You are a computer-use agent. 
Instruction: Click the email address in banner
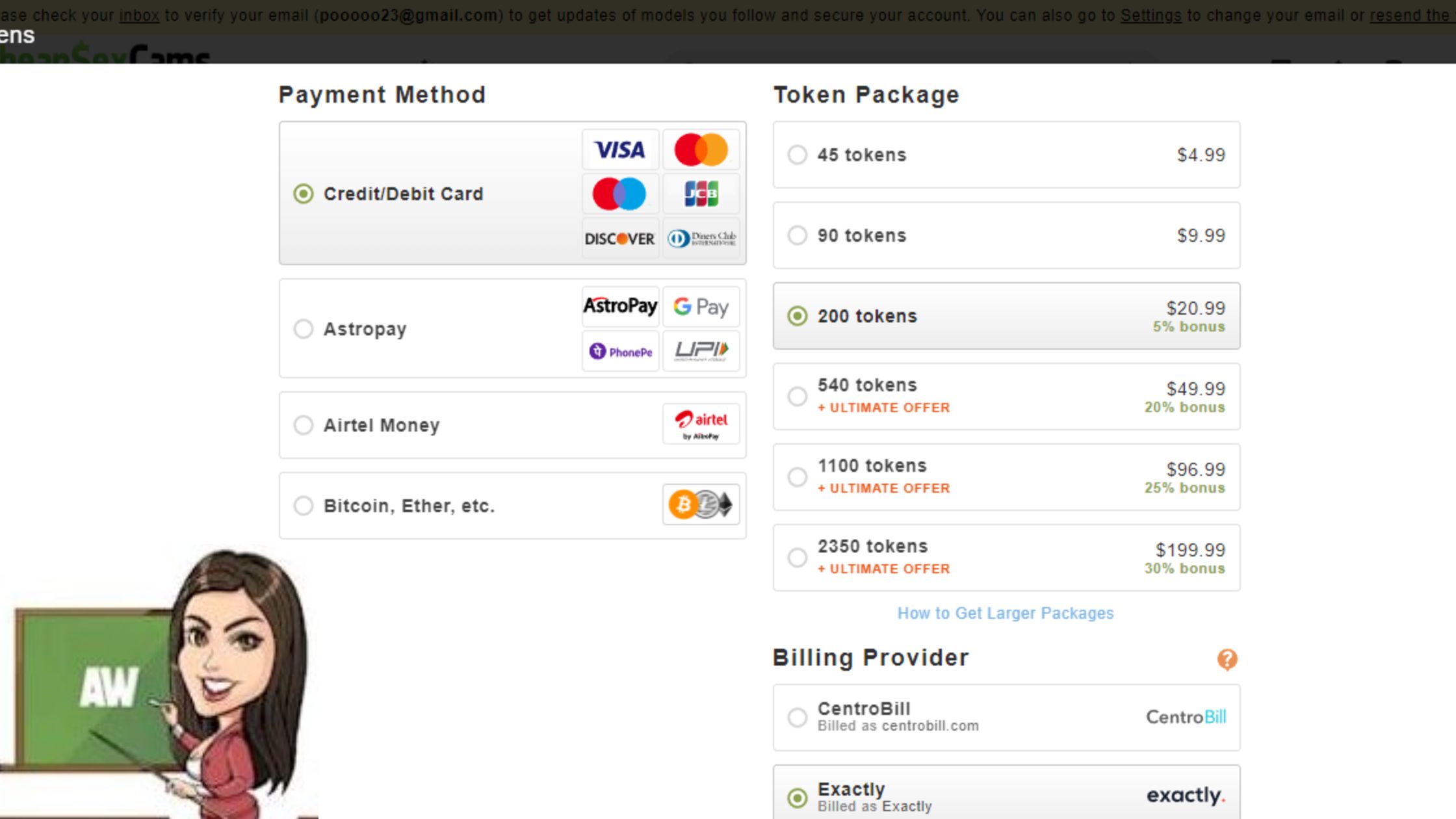pos(408,15)
